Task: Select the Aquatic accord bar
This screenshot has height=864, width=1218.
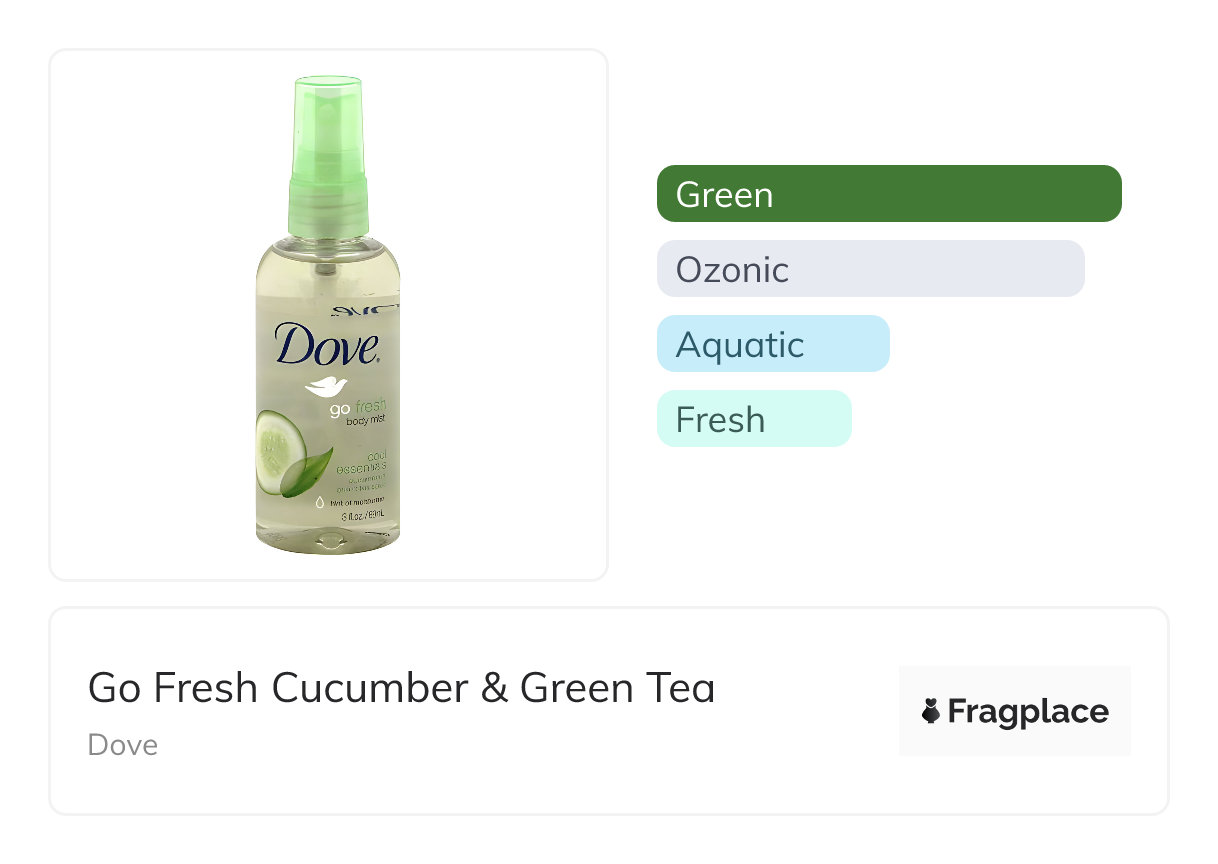Action: tap(773, 344)
